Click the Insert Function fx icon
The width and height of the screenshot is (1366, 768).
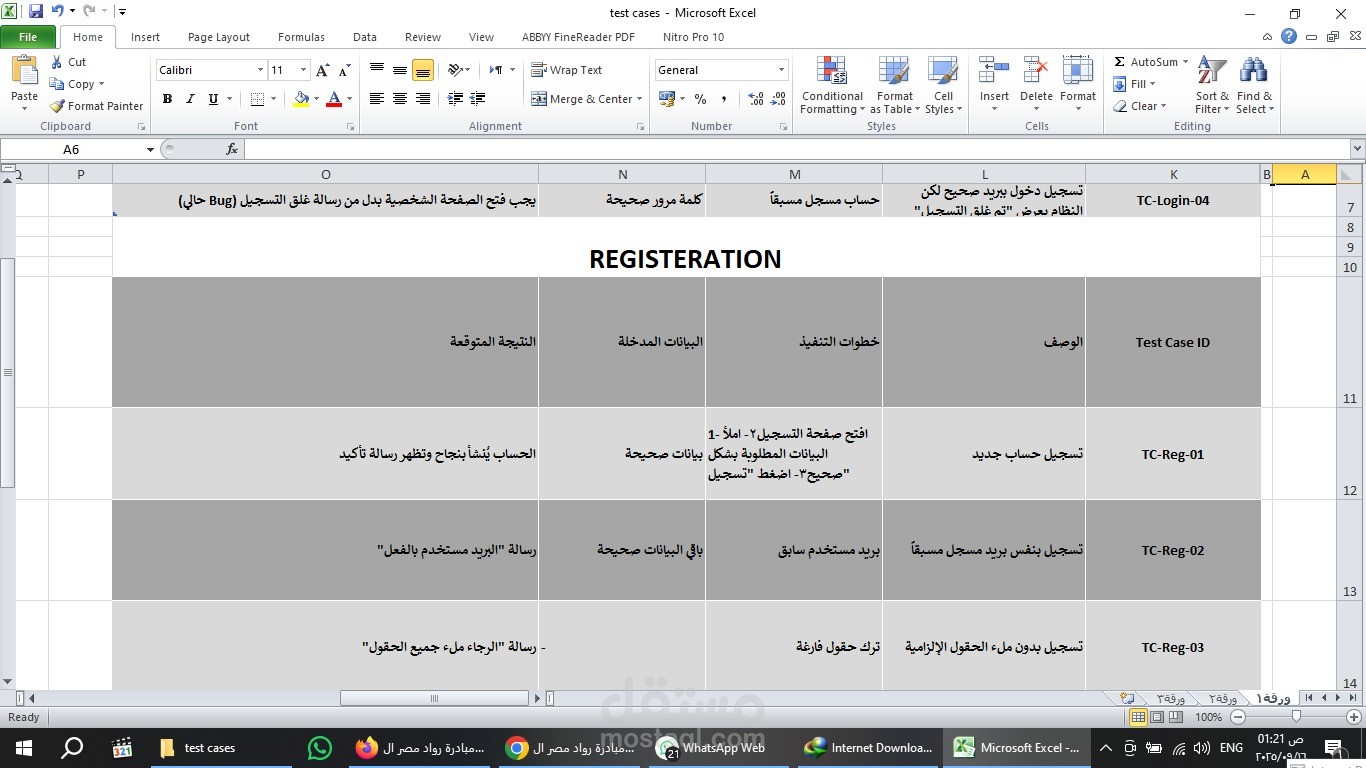point(232,149)
